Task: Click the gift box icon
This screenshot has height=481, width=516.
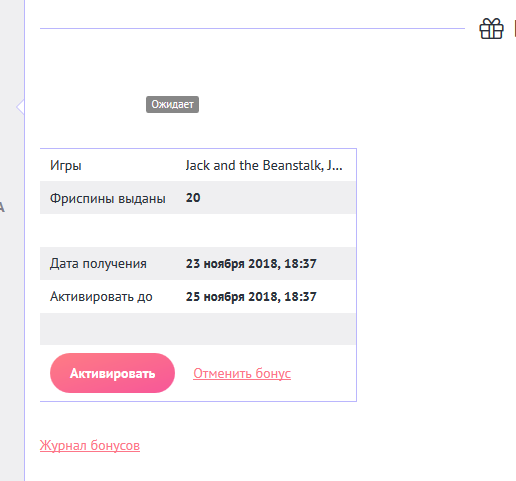Action: click(x=491, y=29)
